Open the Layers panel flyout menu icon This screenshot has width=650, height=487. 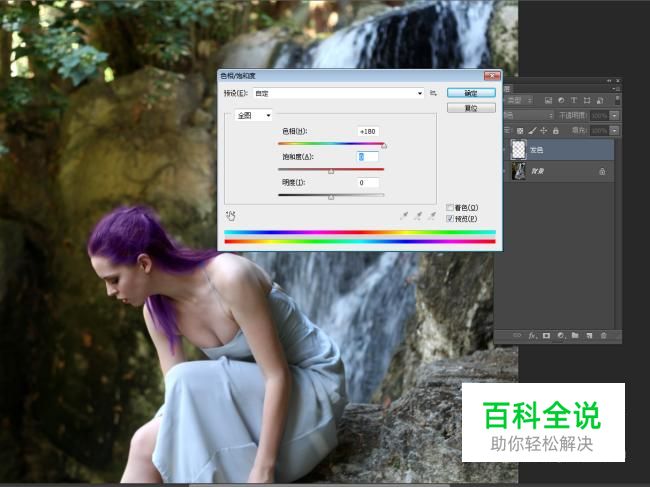(x=616, y=88)
